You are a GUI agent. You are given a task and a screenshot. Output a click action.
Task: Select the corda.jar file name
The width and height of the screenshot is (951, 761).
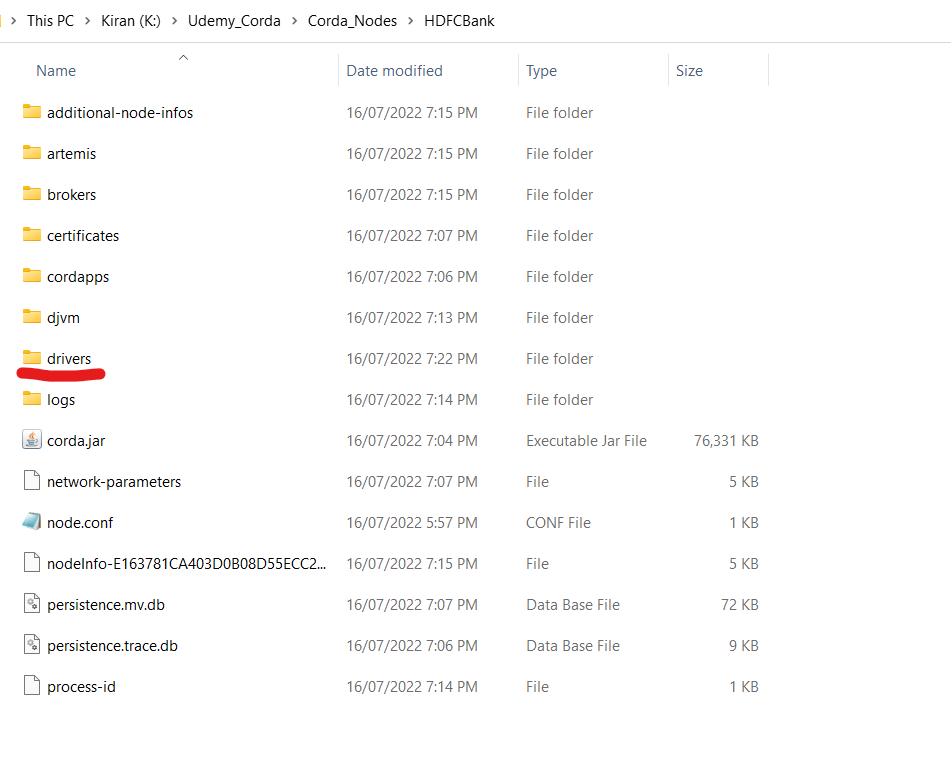click(76, 441)
